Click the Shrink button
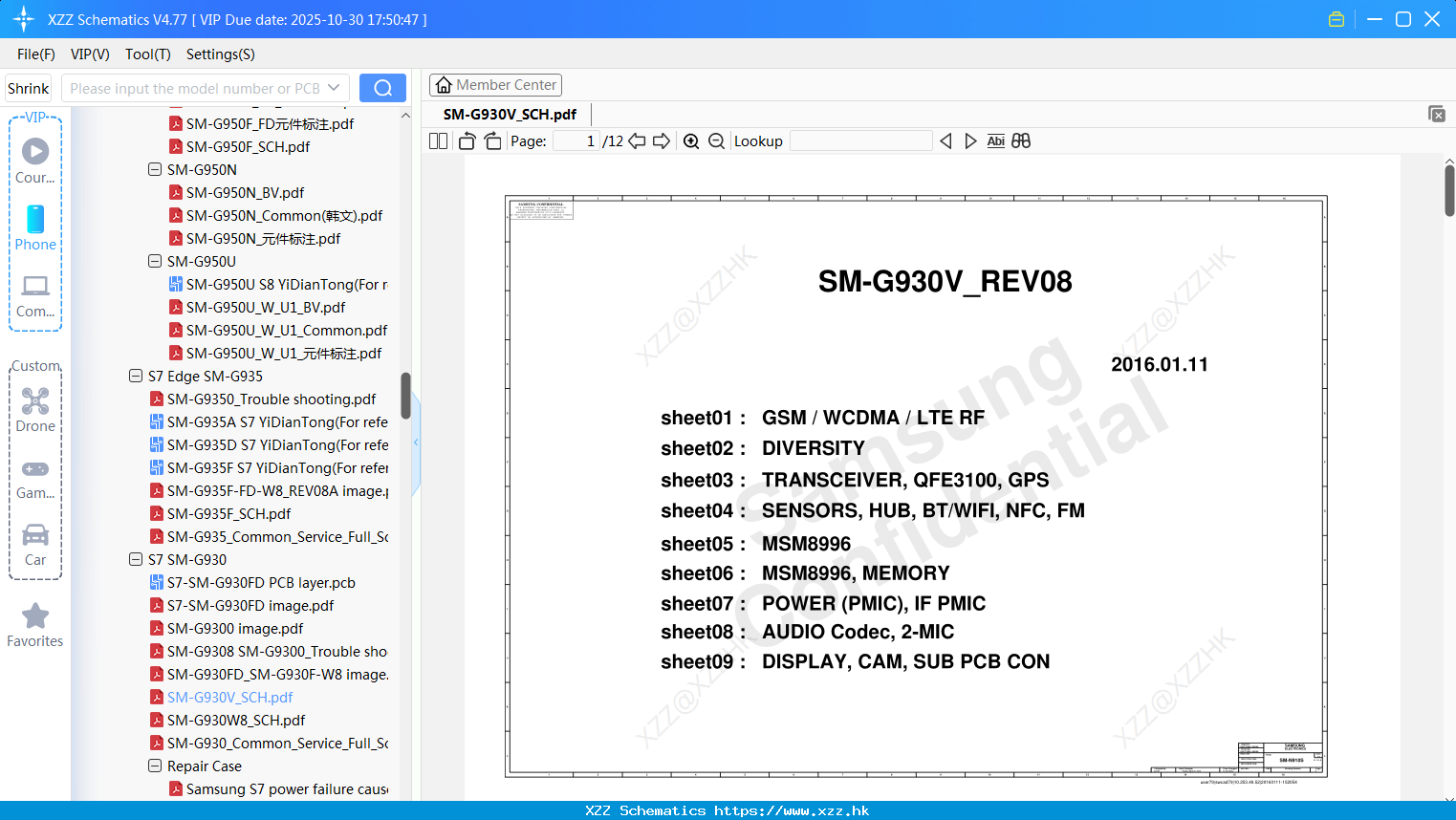1456x820 pixels. click(28, 88)
